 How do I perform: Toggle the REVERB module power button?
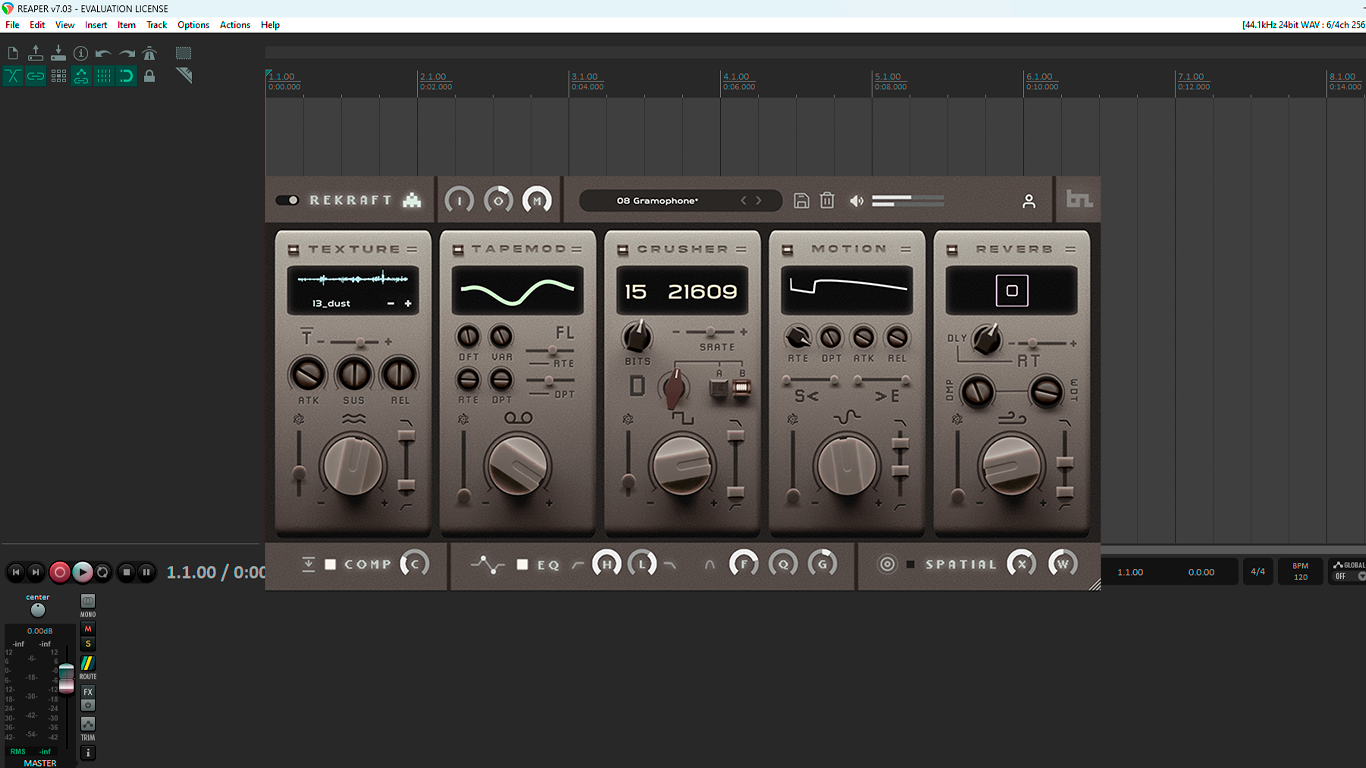pos(952,249)
